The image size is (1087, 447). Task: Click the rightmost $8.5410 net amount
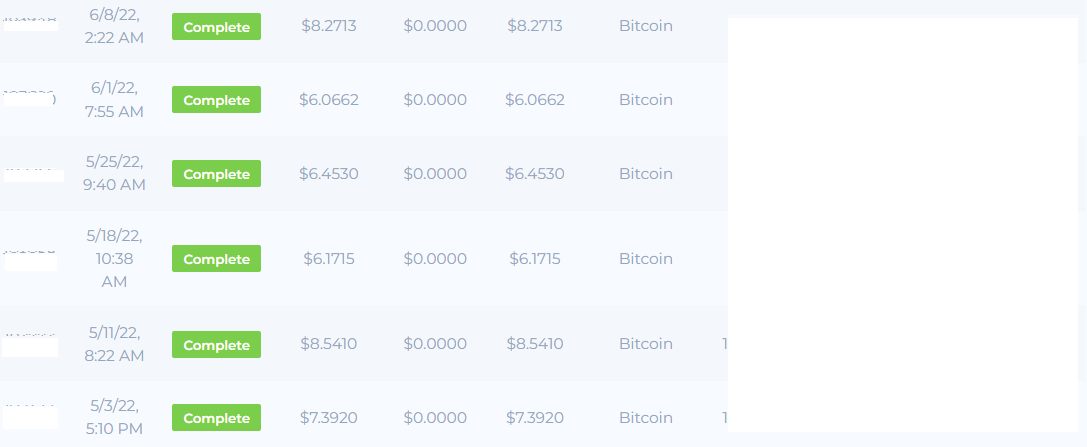pyautogui.click(x=535, y=344)
